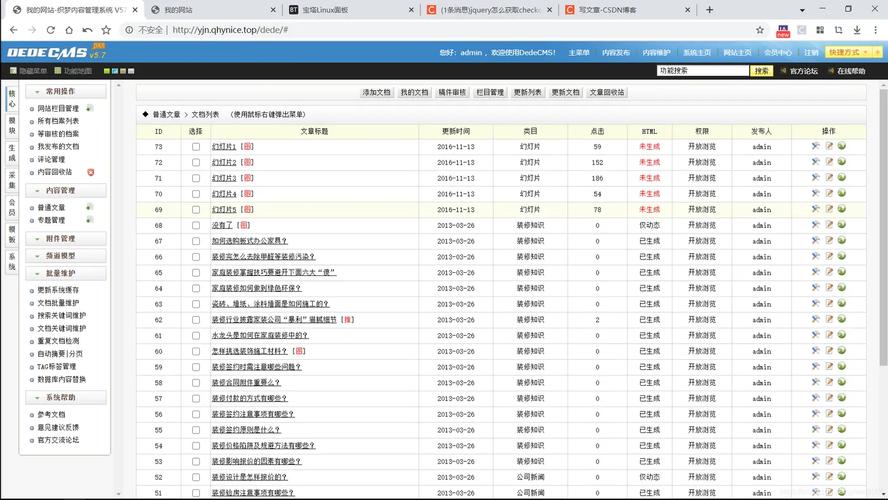
Task: Open the 快捷方式 dropdown in the header
Action: [x=842, y=52]
